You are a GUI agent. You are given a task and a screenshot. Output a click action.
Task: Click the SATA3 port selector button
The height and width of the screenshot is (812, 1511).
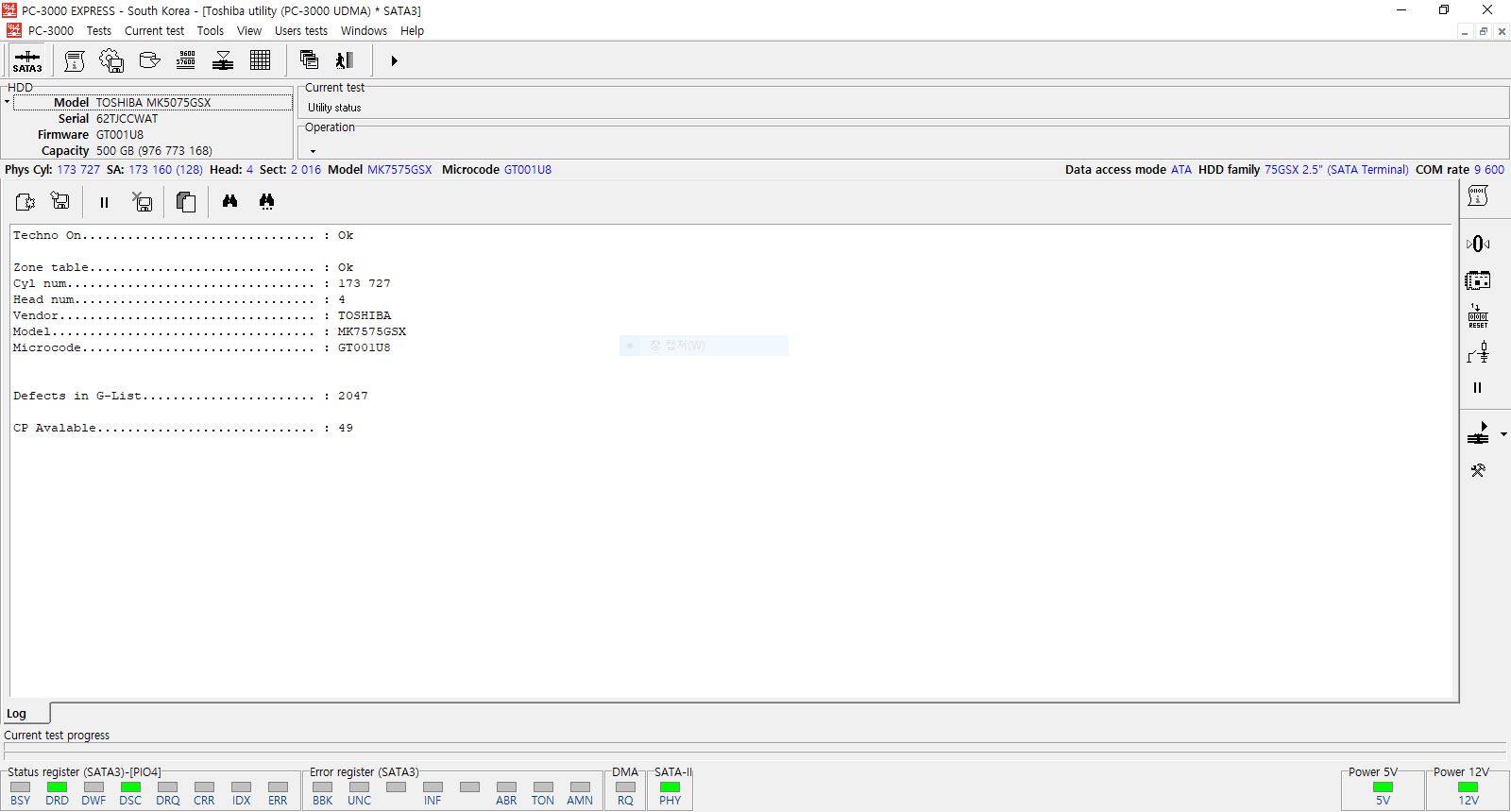click(x=27, y=60)
